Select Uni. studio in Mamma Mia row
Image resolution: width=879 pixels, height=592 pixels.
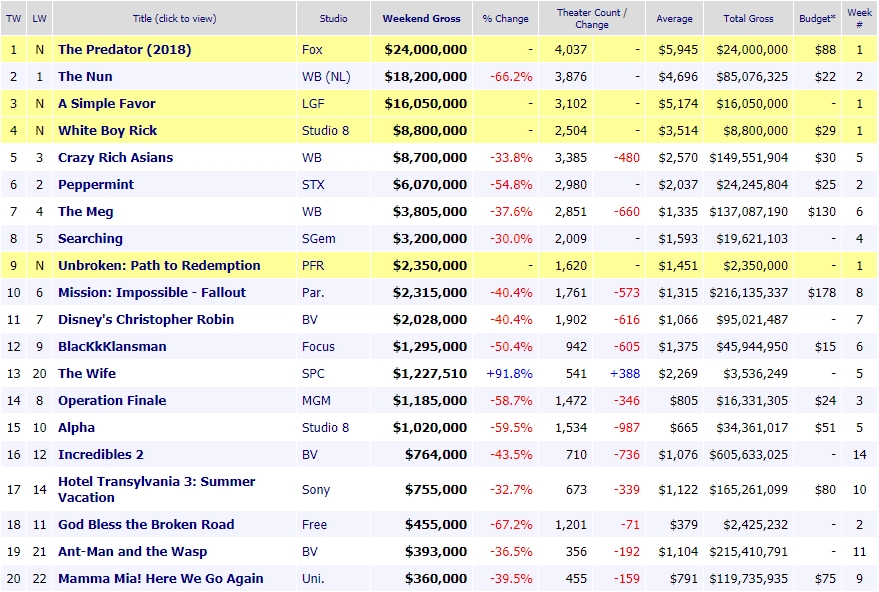313,579
